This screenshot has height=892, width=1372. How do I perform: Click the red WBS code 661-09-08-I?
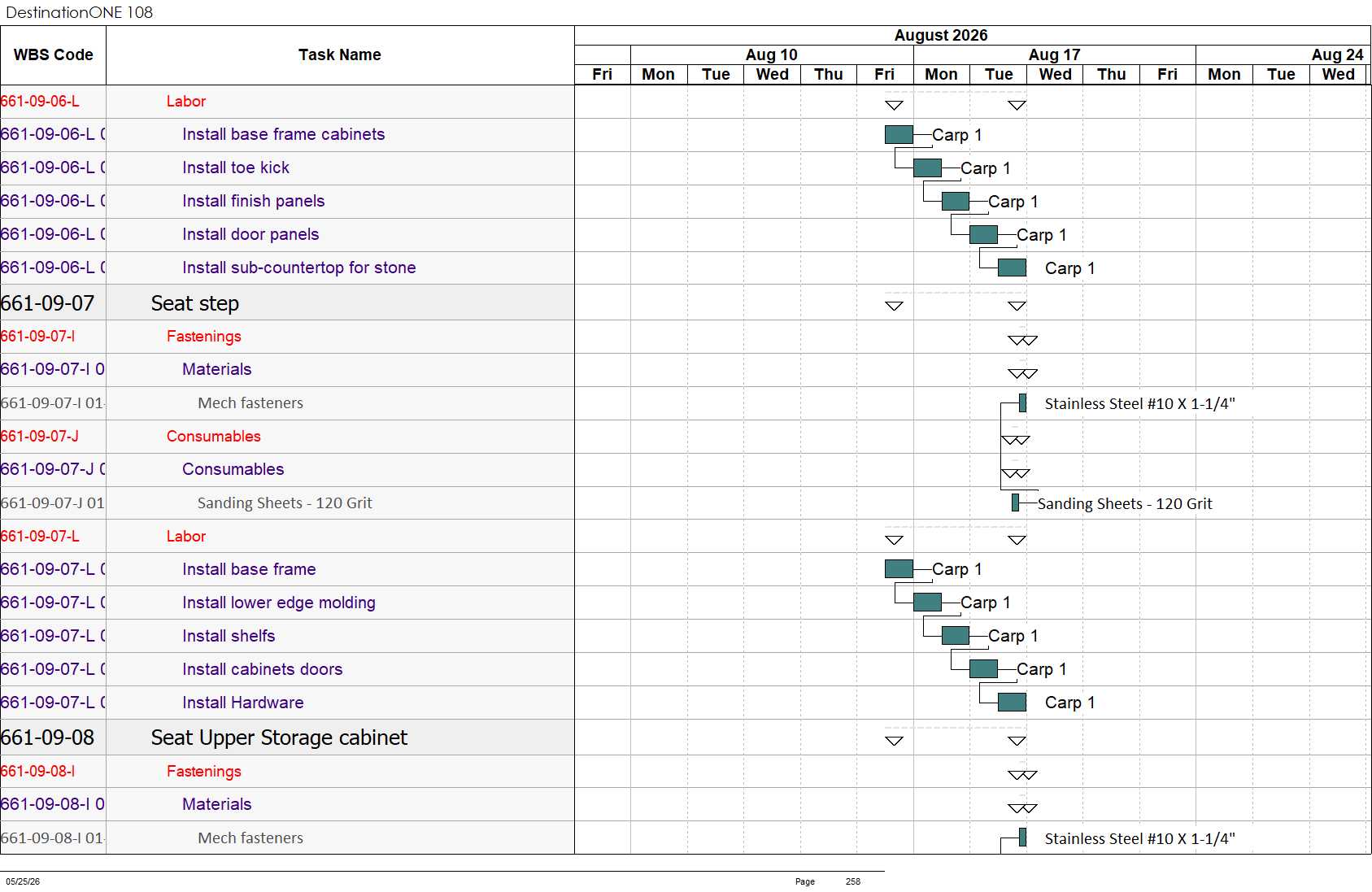[37, 772]
